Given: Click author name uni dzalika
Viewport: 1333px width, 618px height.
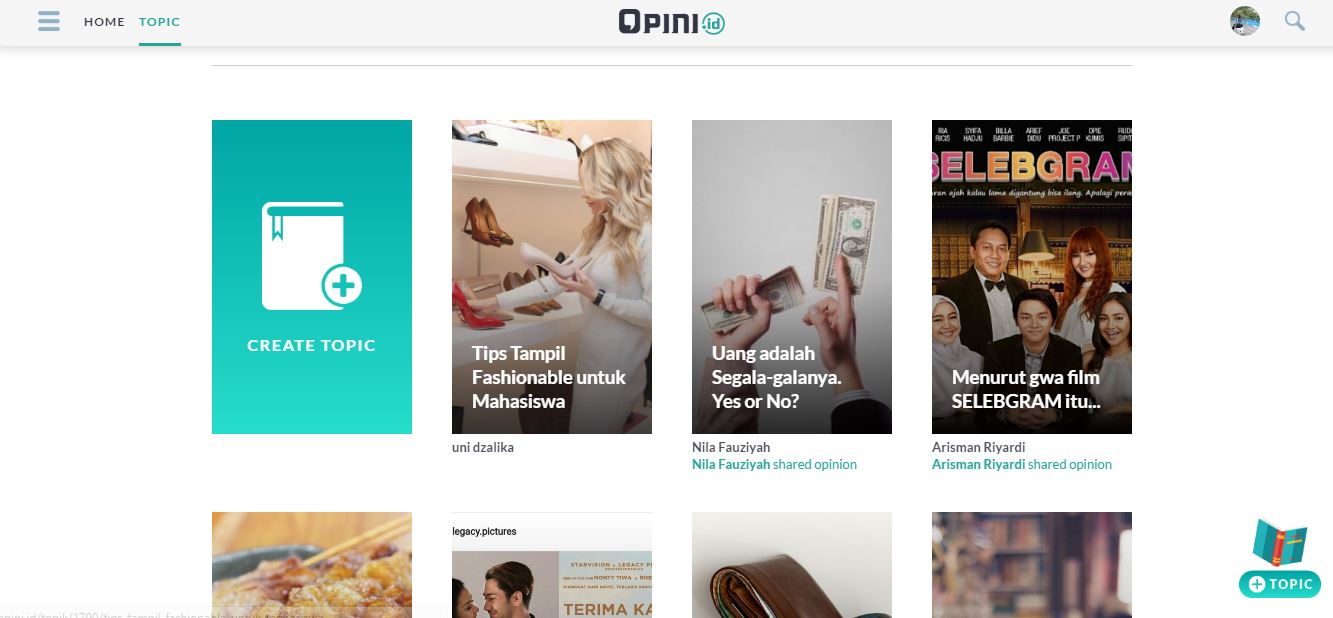Looking at the screenshot, I should (x=483, y=447).
